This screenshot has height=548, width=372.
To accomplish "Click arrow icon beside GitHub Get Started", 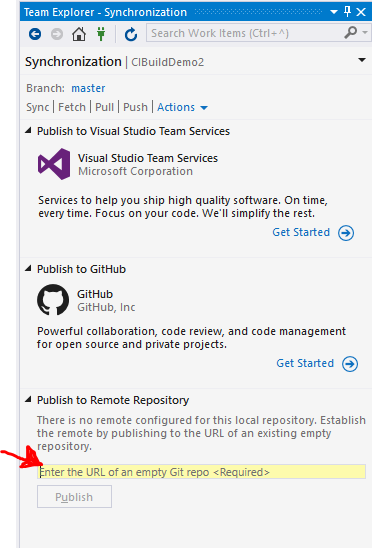I will coord(350,364).
